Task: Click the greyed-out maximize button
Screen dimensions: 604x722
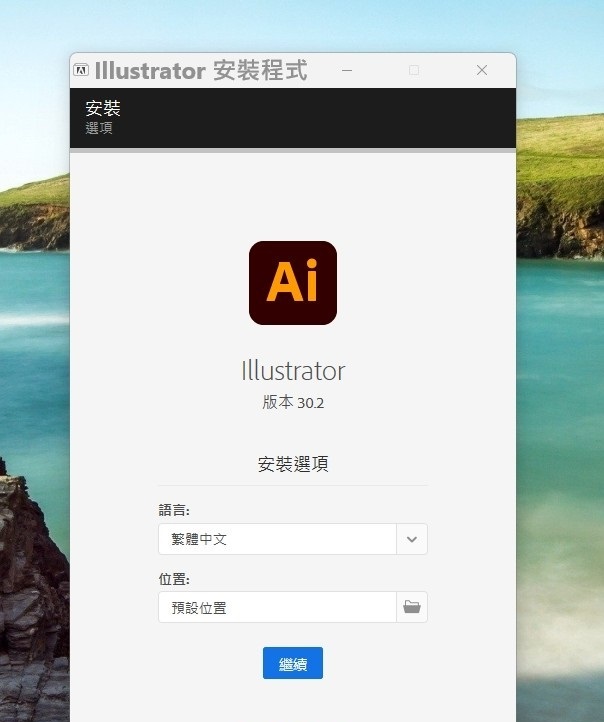Action: pos(414,70)
